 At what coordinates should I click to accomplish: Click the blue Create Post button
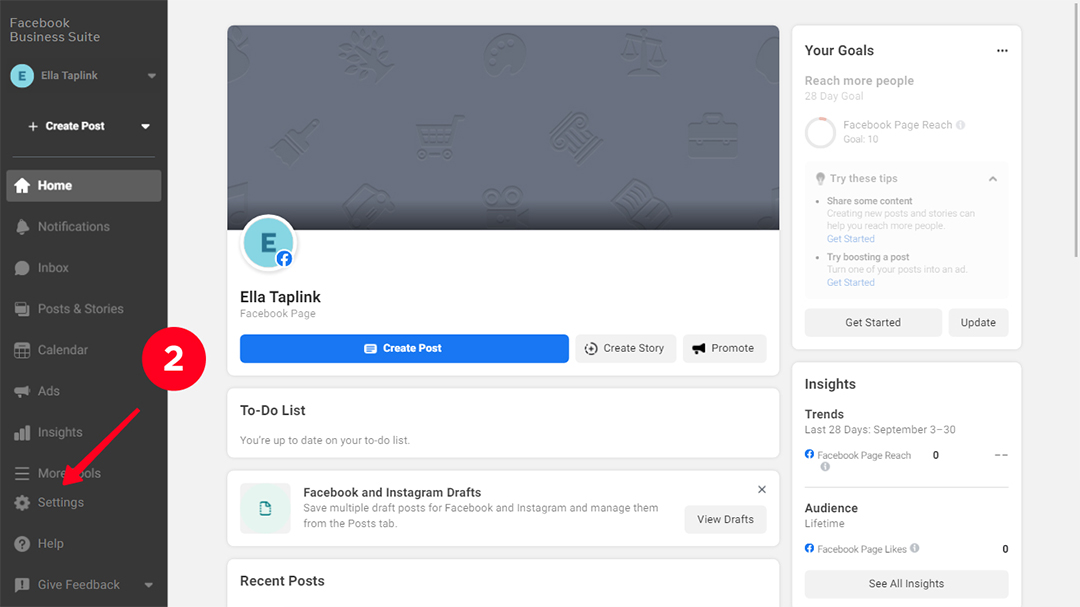point(404,349)
